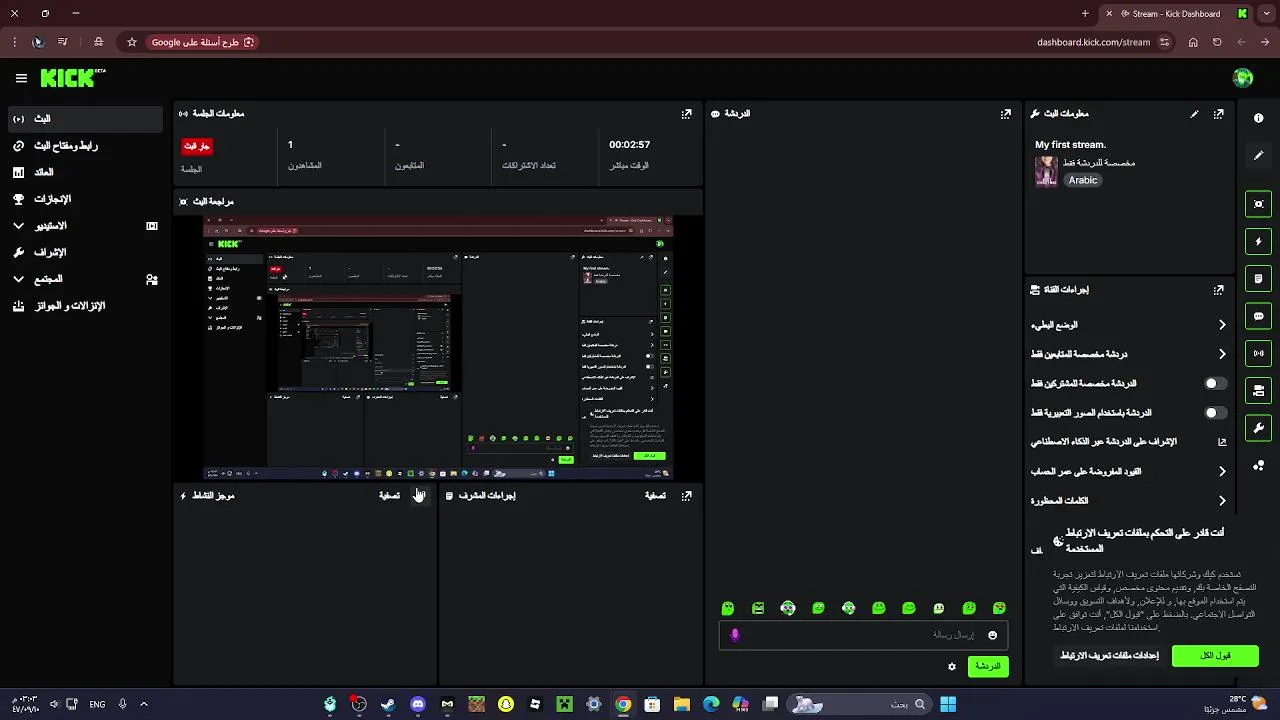Open cookie settings button
The image size is (1280, 720).
pos(1109,655)
